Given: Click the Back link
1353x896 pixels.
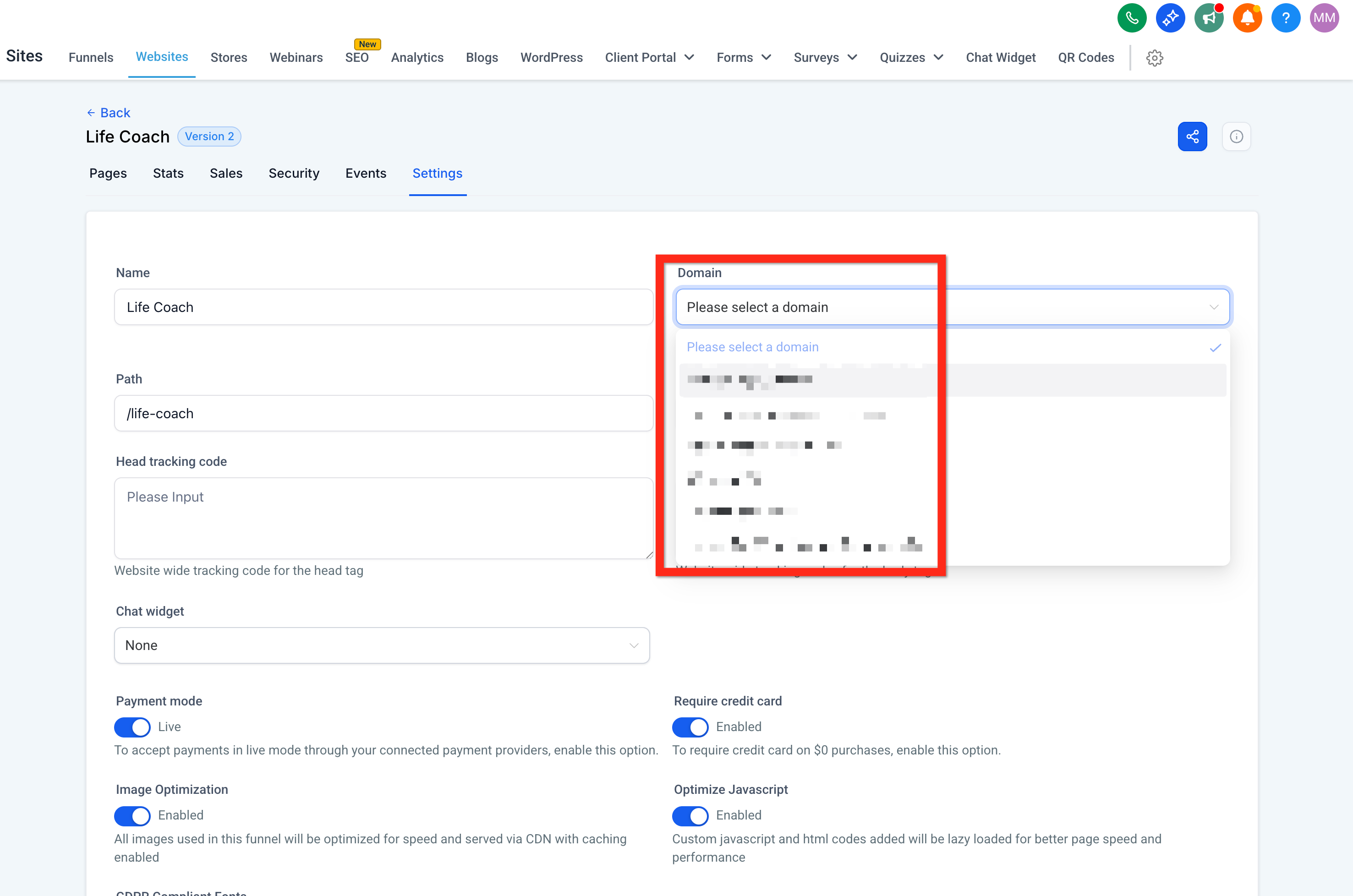Looking at the screenshot, I should (109, 113).
